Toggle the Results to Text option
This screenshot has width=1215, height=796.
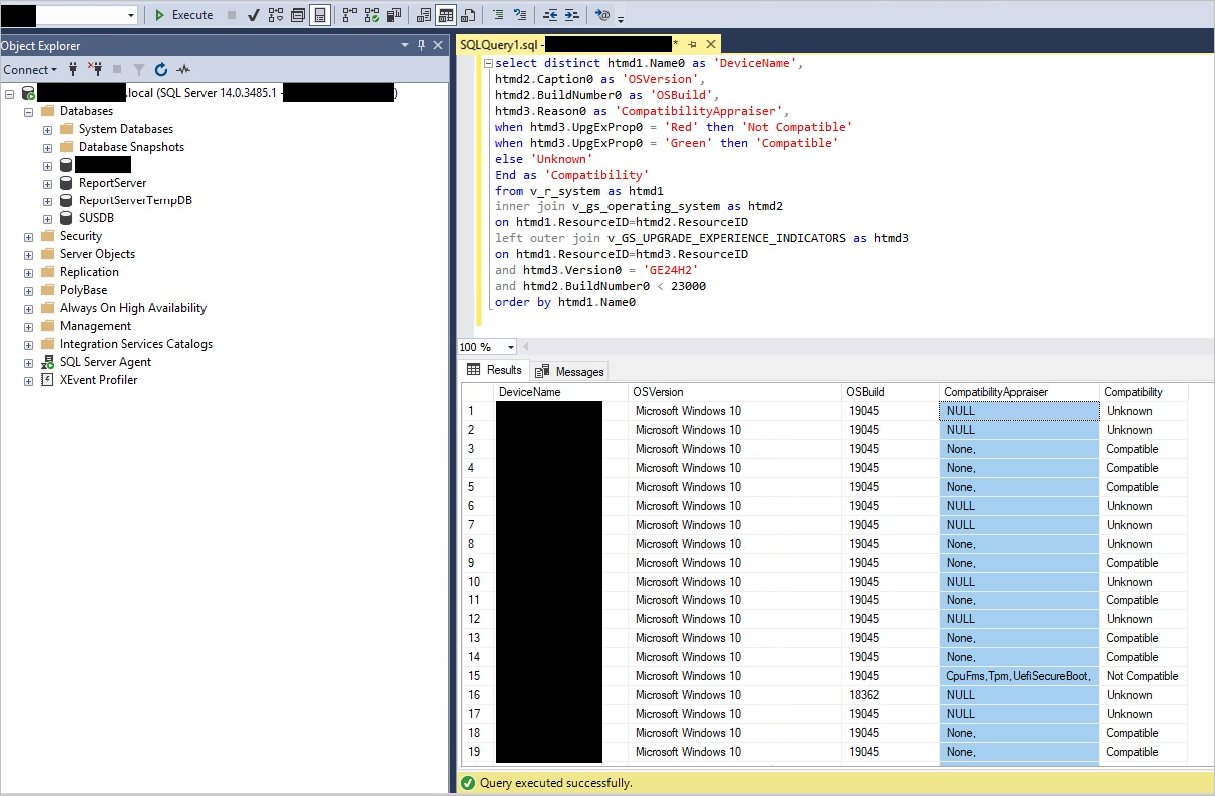(x=423, y=15)
